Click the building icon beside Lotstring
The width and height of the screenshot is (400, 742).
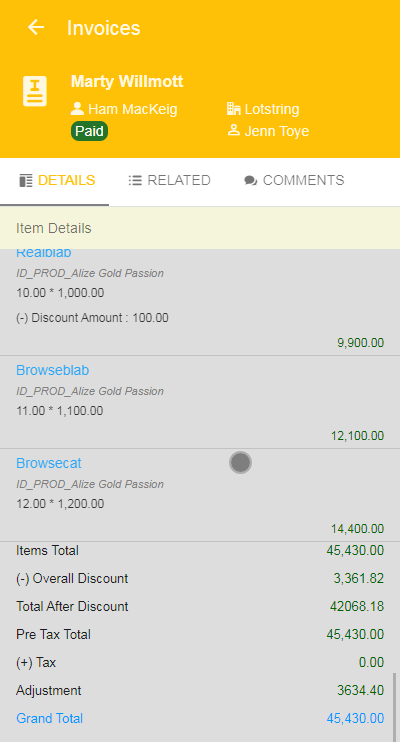click(234, 109)
